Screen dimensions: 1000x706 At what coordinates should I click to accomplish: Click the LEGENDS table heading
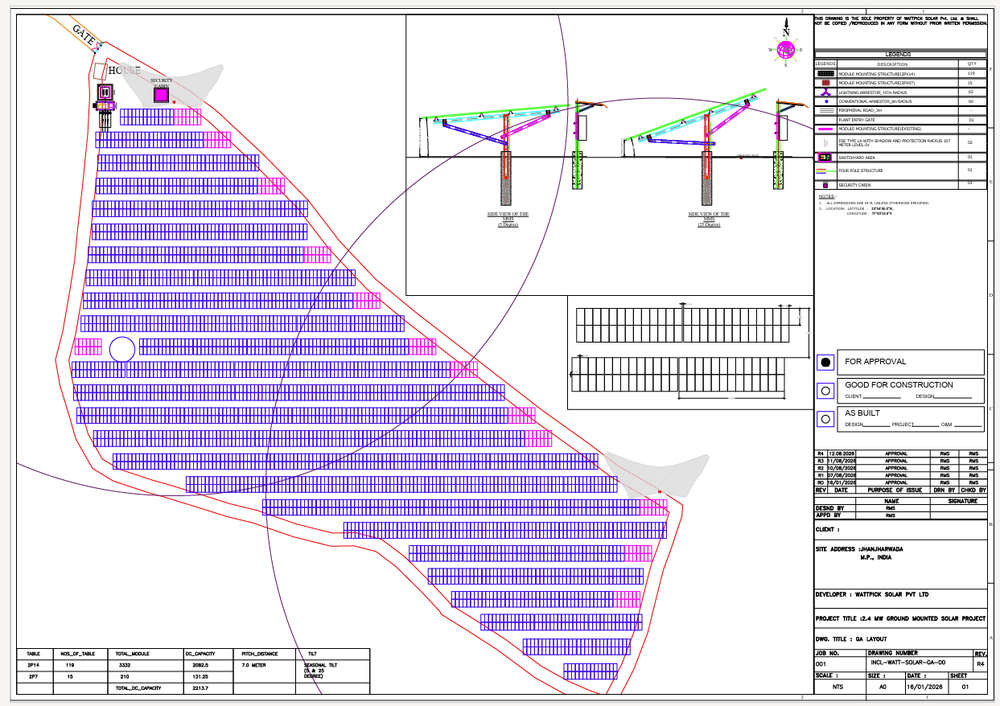tap(898, 54)
